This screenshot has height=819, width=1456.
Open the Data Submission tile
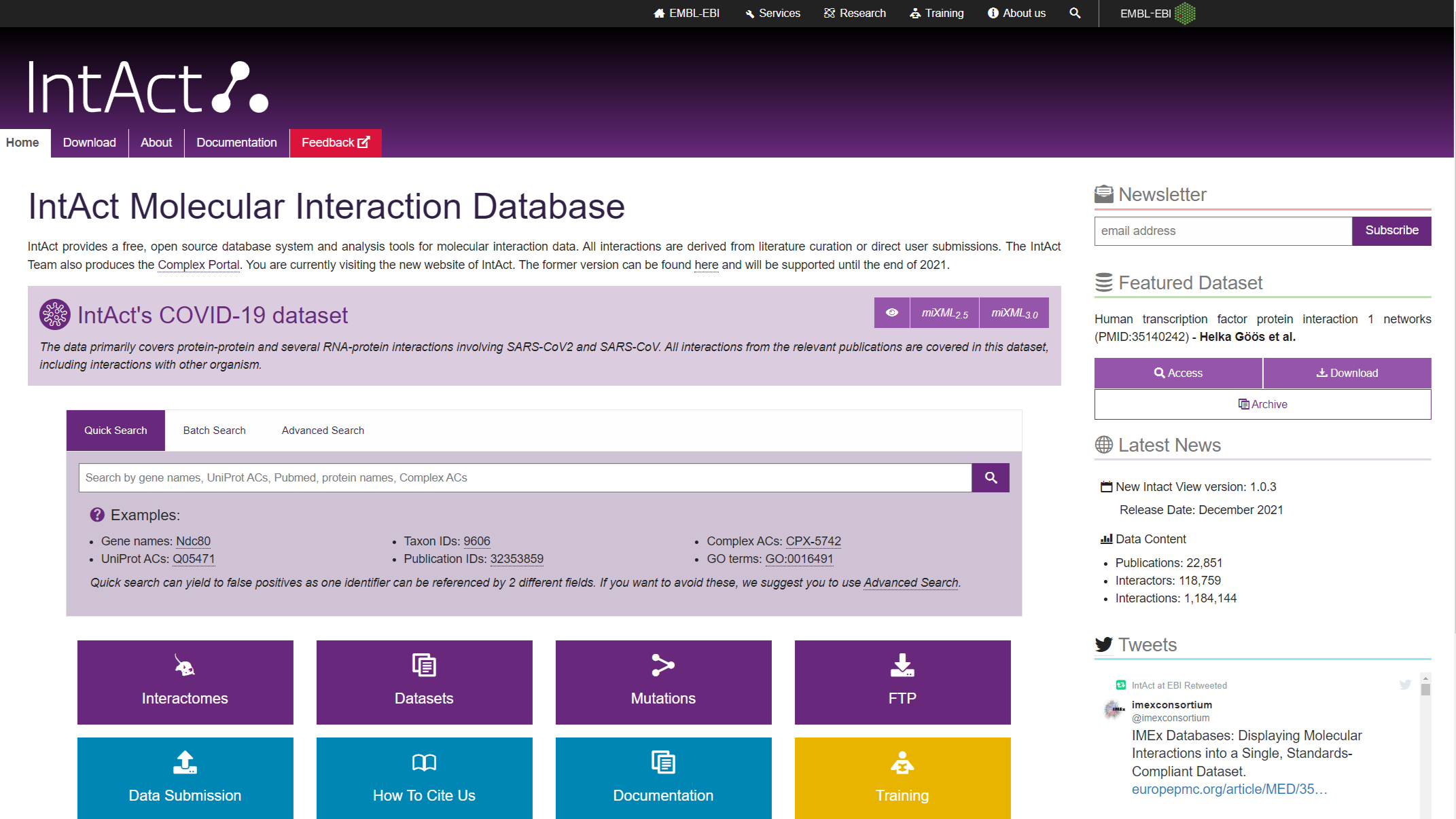point(185,778)
